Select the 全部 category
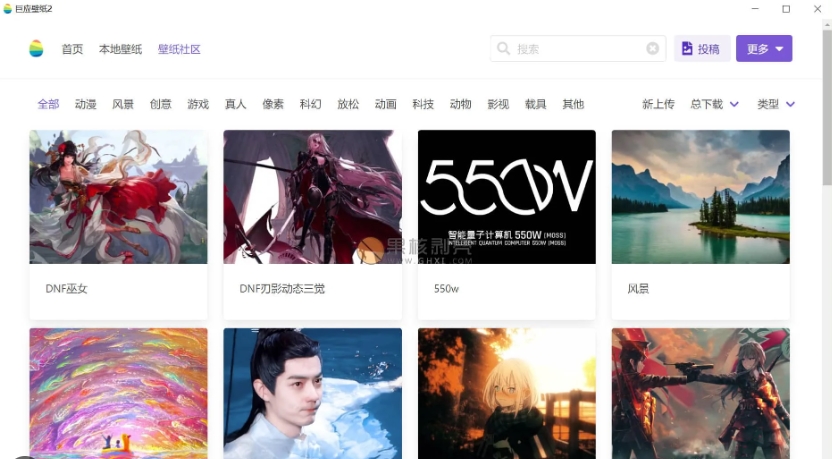This screenshot has width=832, height=459. point(48,104)
